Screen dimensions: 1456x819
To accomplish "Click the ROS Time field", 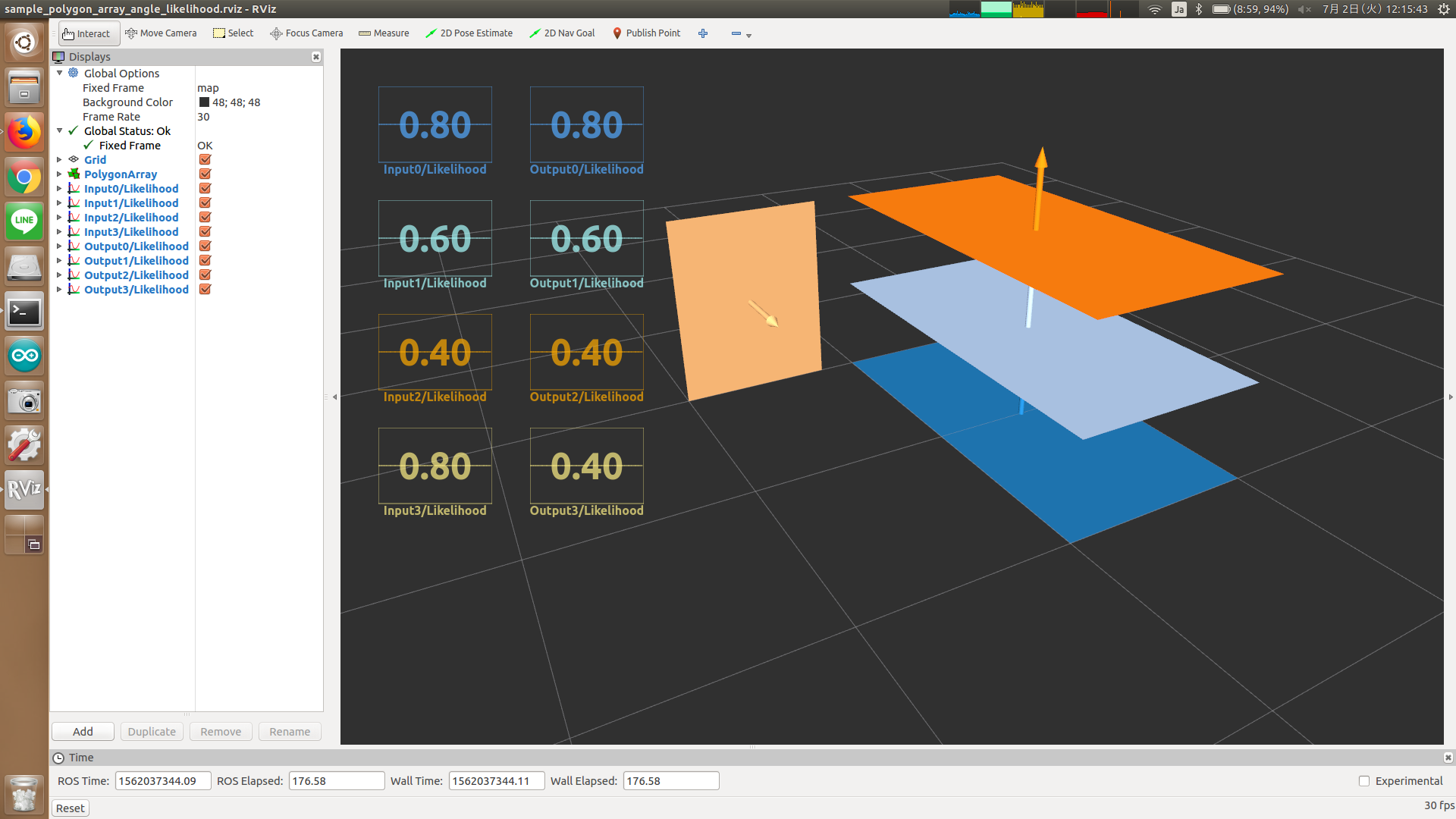I will point(163,781).
